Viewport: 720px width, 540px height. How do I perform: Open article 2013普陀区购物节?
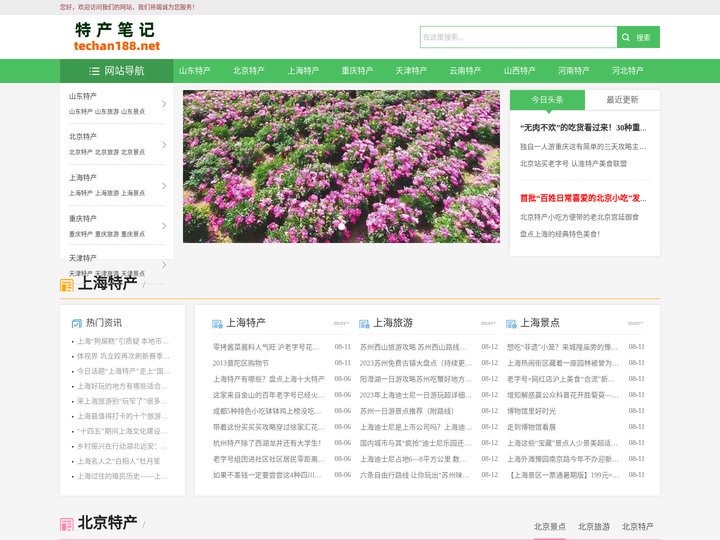click(241, 363)
